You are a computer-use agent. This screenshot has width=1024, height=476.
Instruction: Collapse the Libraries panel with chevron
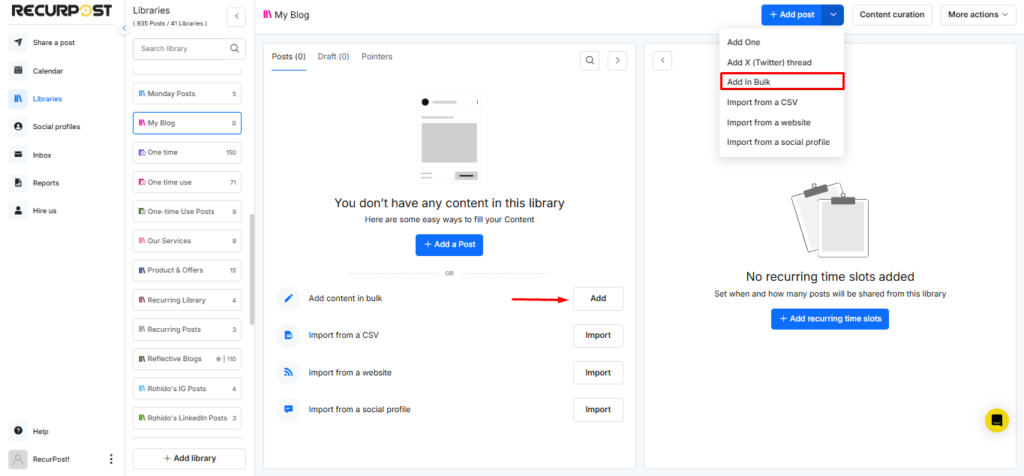236,16
